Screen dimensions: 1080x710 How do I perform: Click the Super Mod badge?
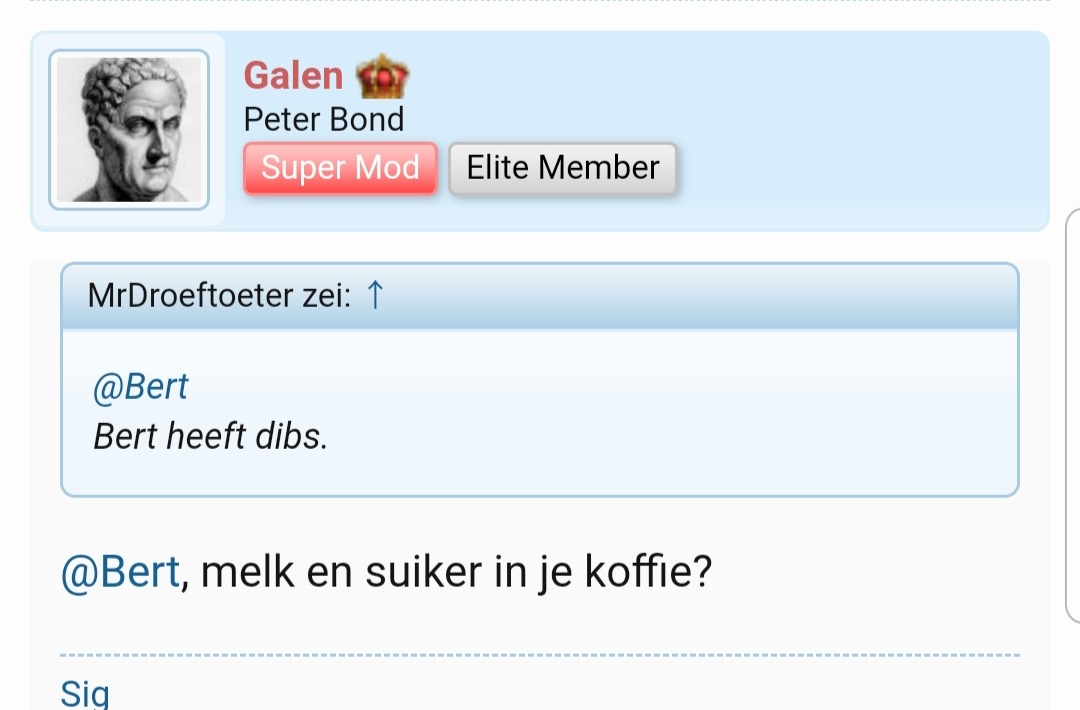point(340,168)
